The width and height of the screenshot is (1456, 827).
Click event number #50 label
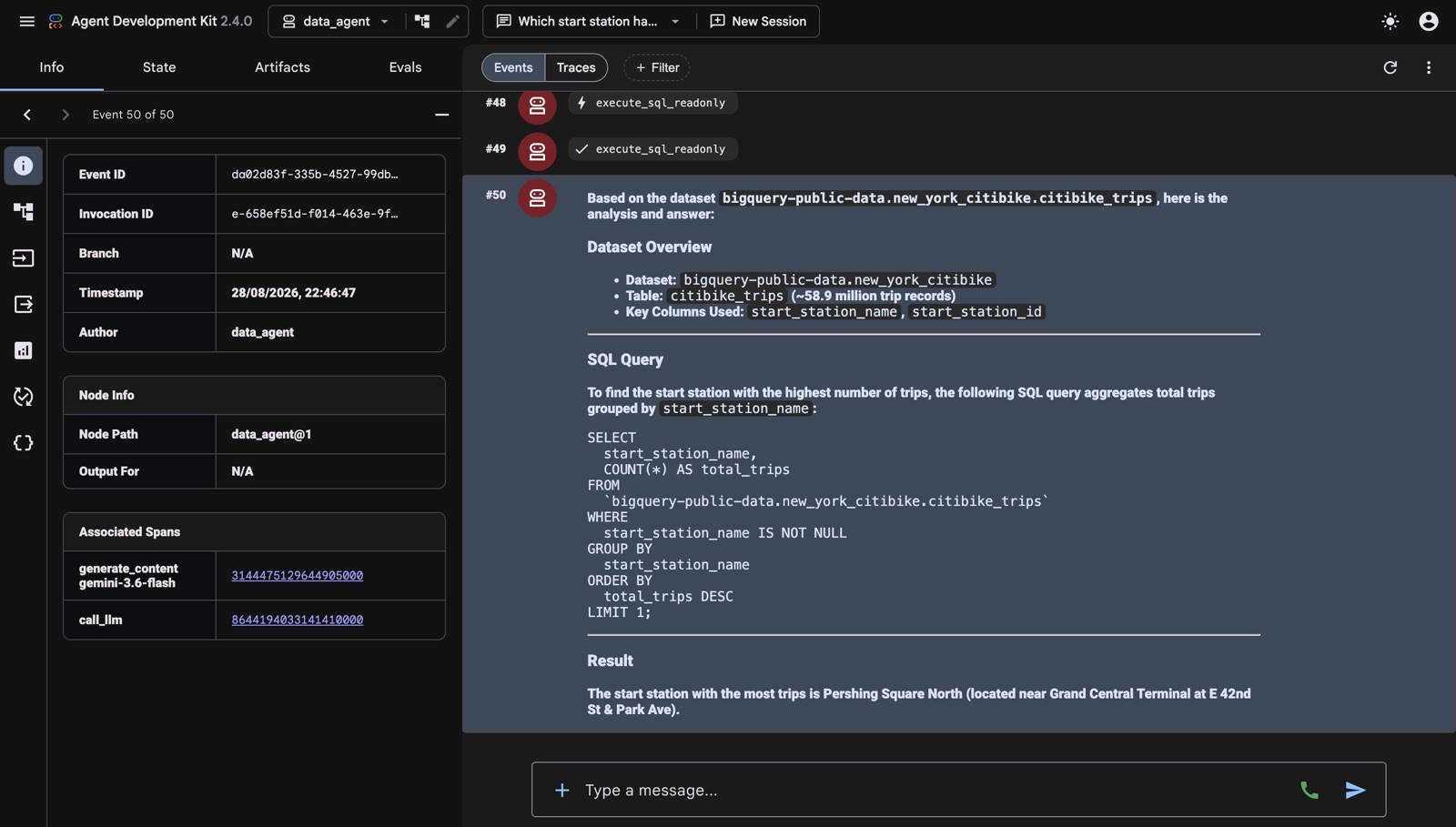click(495, 195)
